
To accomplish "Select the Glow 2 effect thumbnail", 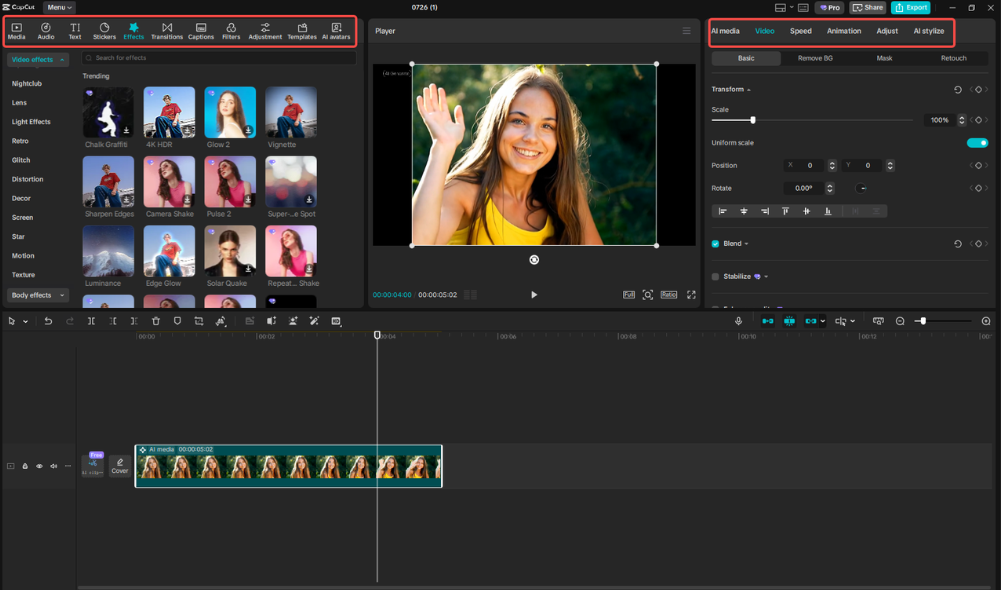I will pos(229,111).
